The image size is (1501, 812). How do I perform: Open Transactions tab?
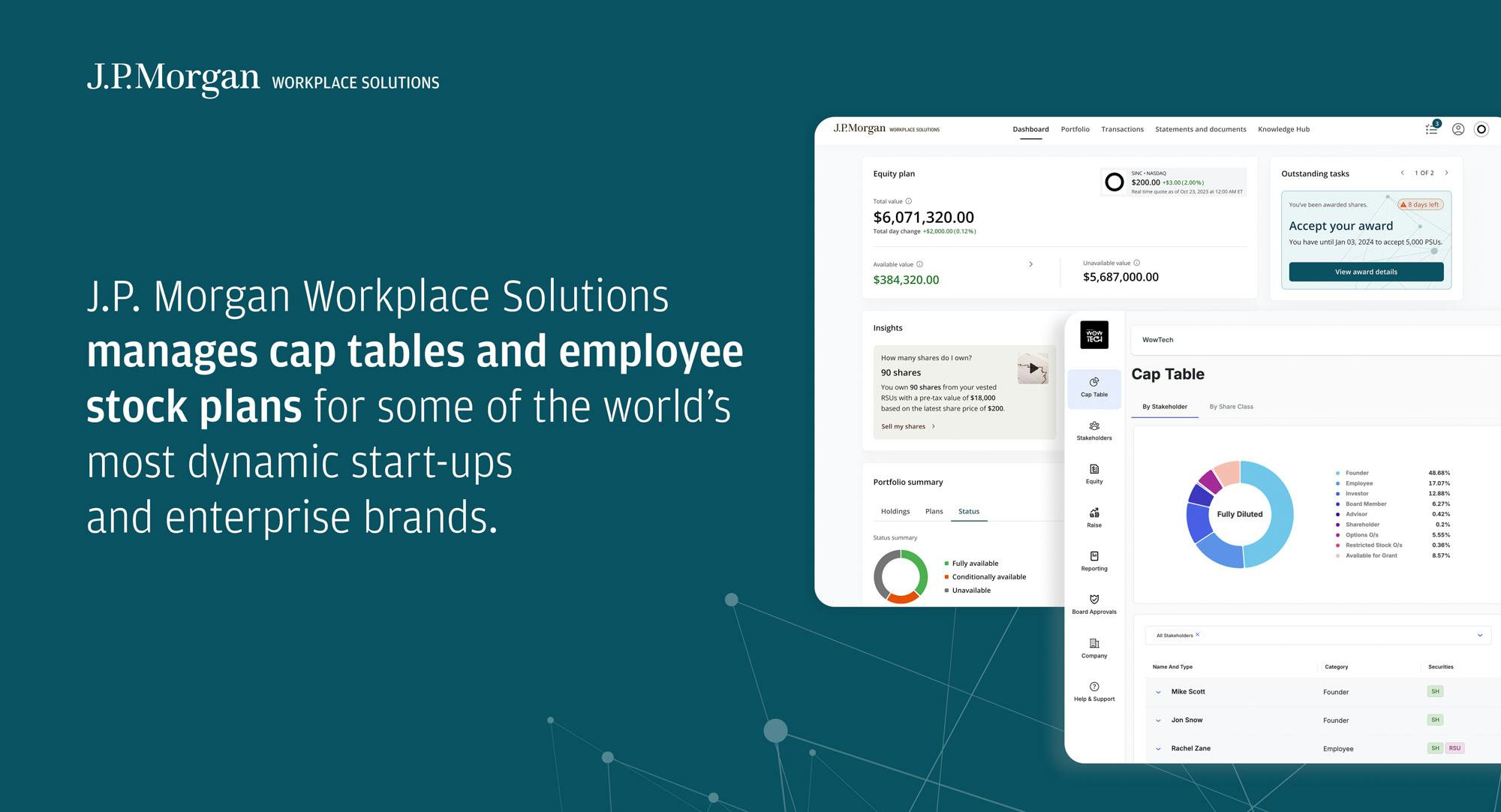(x=1122, y=129)
